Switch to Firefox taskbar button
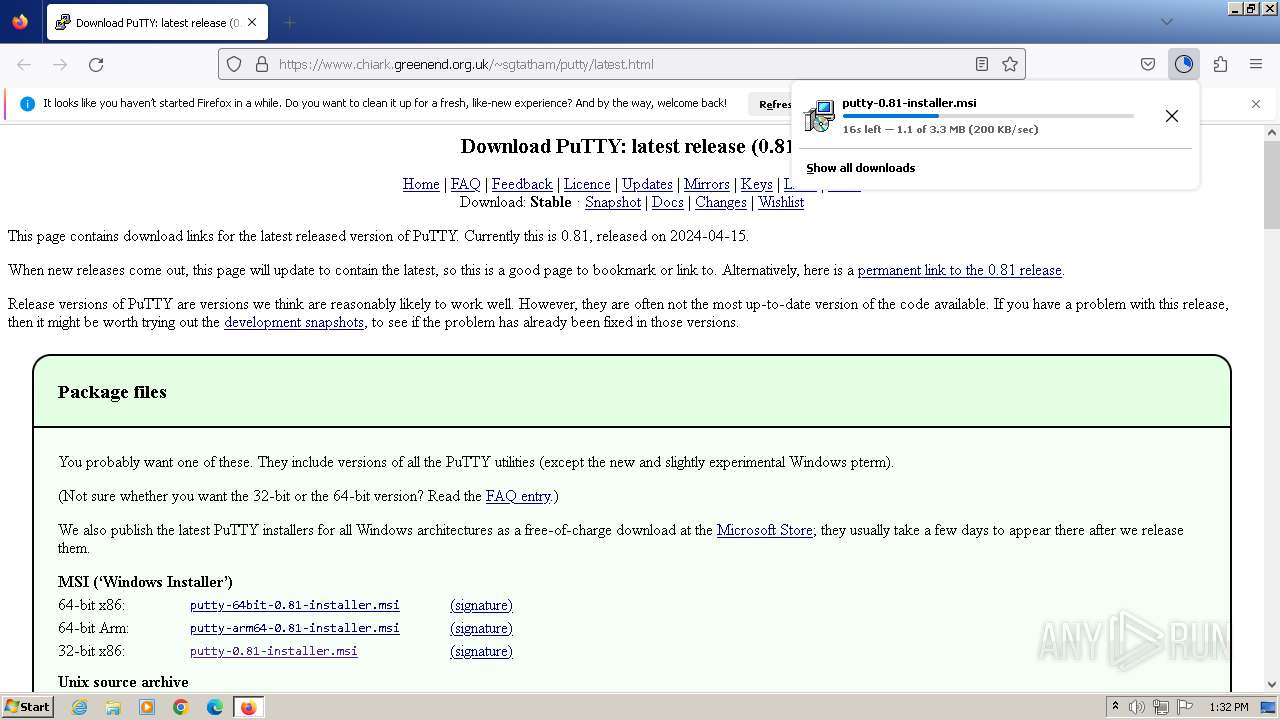Viewport: 1280px width, 720px height. tap(248, 707)
